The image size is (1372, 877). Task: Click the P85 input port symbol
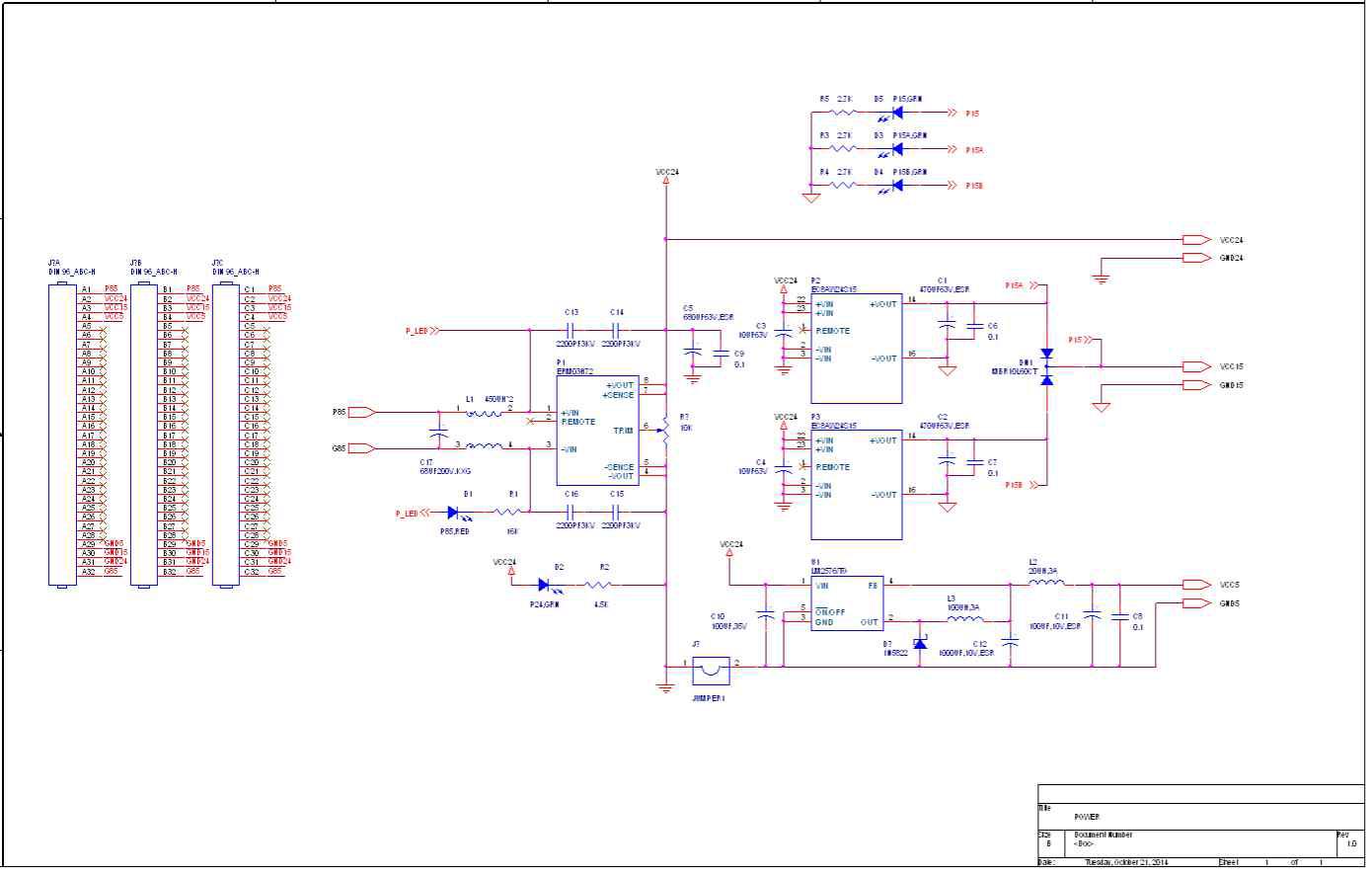362,412
